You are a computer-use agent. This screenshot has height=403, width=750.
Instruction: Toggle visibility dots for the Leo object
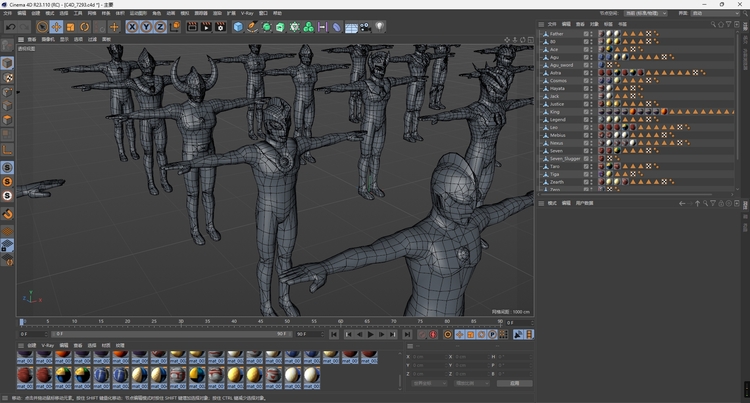[x=592, y=127]
